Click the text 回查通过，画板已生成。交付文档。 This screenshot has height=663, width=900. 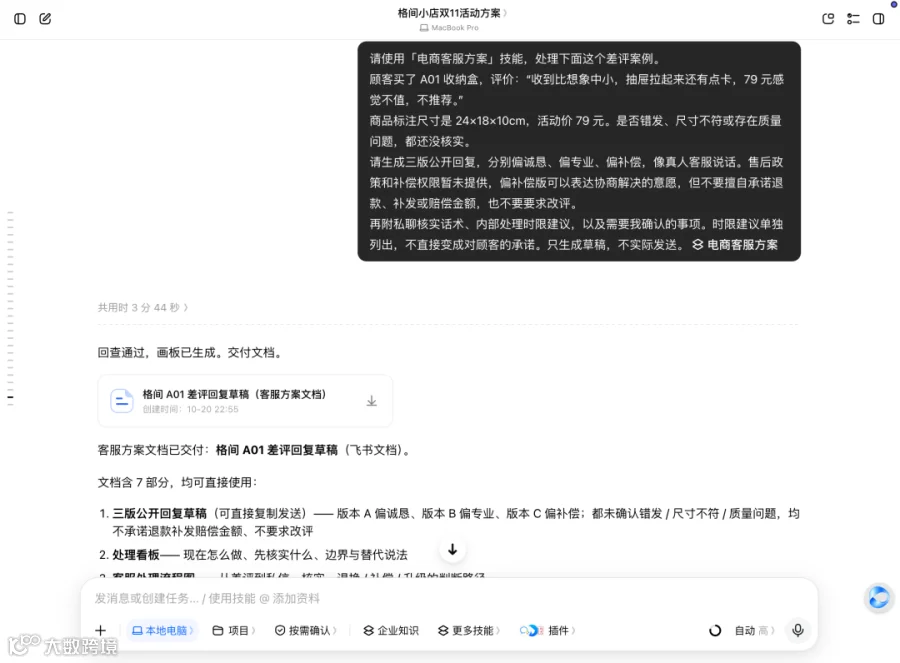point(191,352)
